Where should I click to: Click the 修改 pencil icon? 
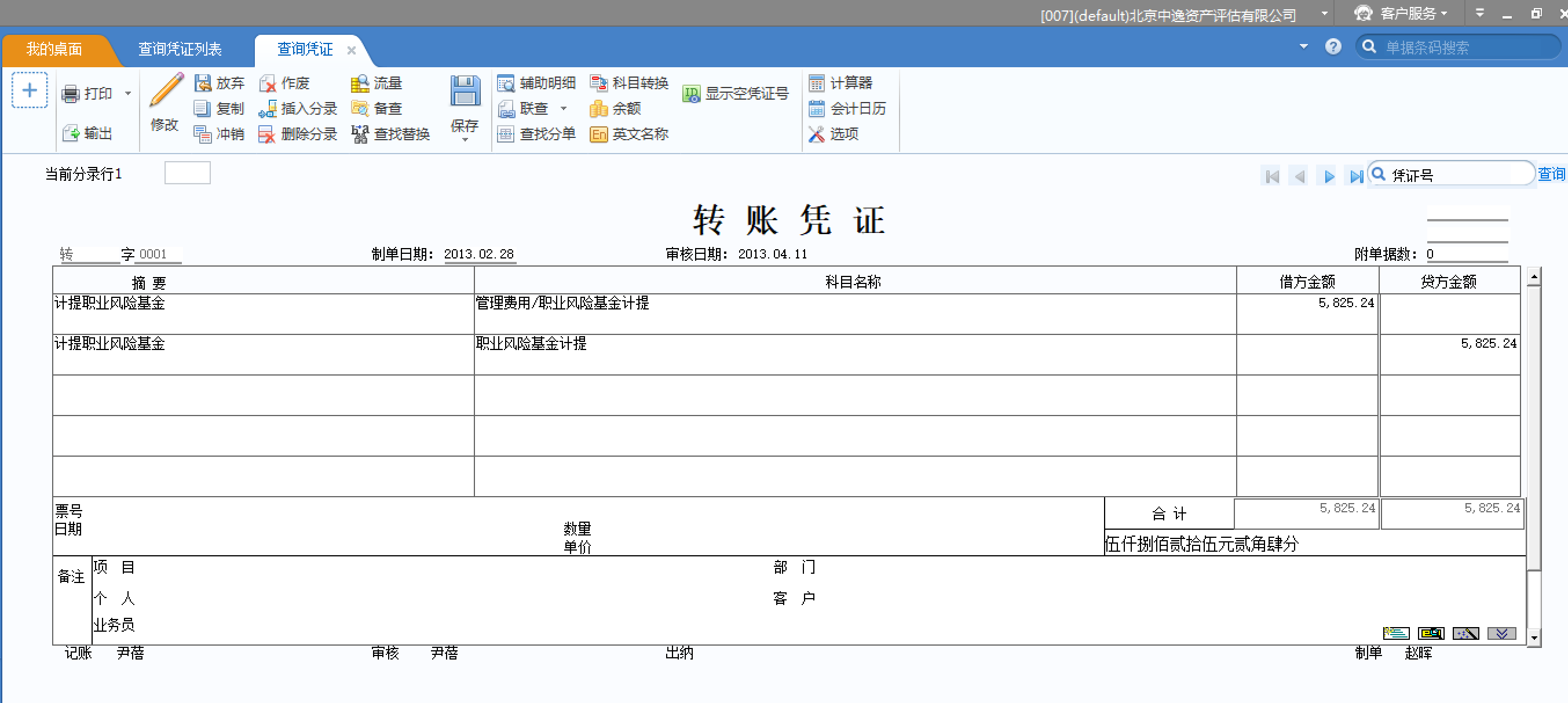166,91
